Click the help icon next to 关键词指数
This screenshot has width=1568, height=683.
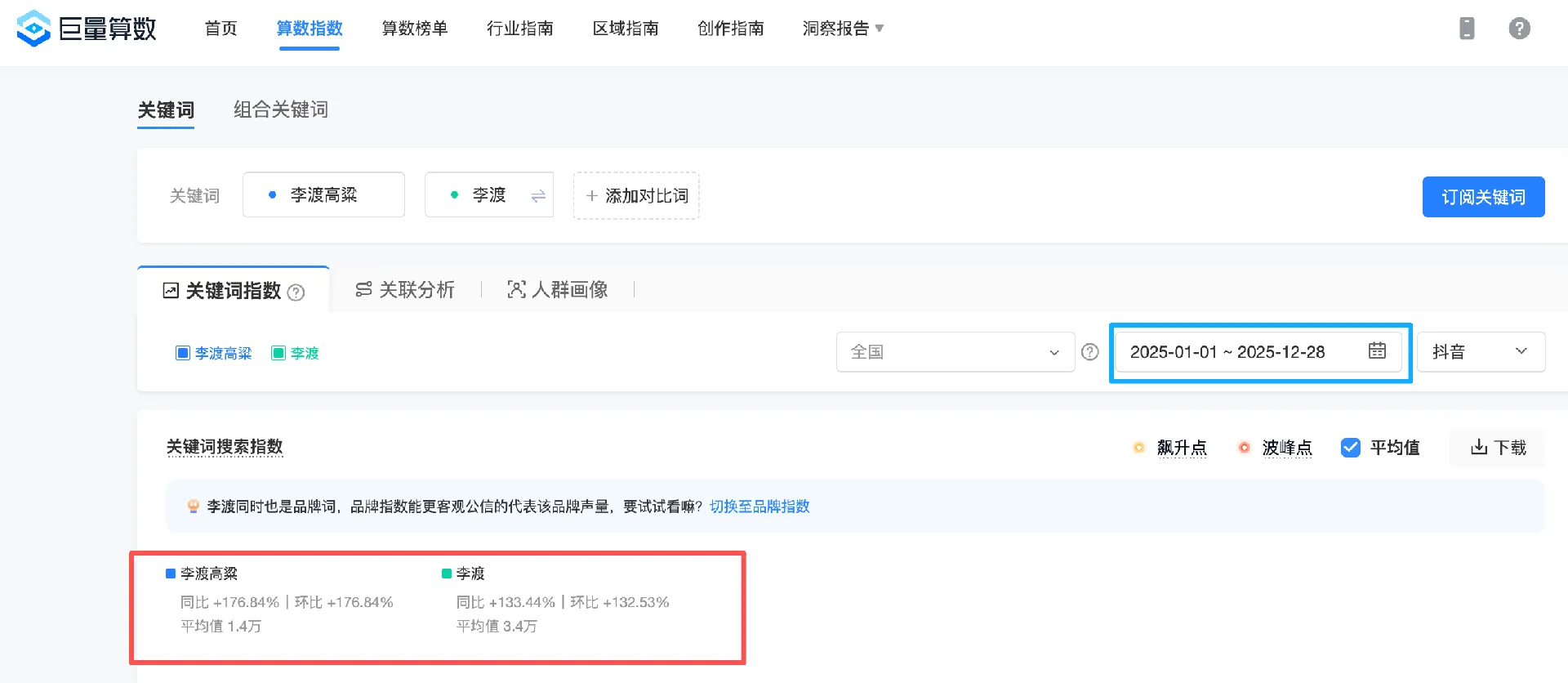click(296, 292)
